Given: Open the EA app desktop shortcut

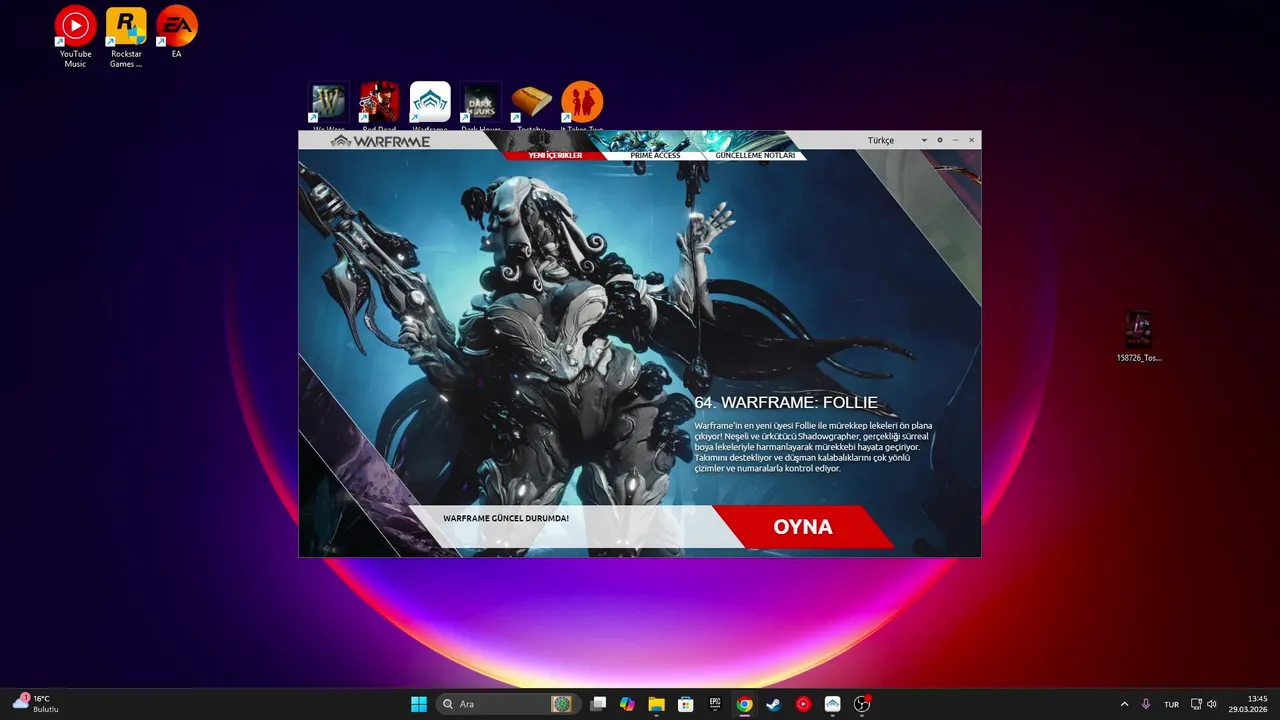Looking at the screenshot, I should 177,32.
